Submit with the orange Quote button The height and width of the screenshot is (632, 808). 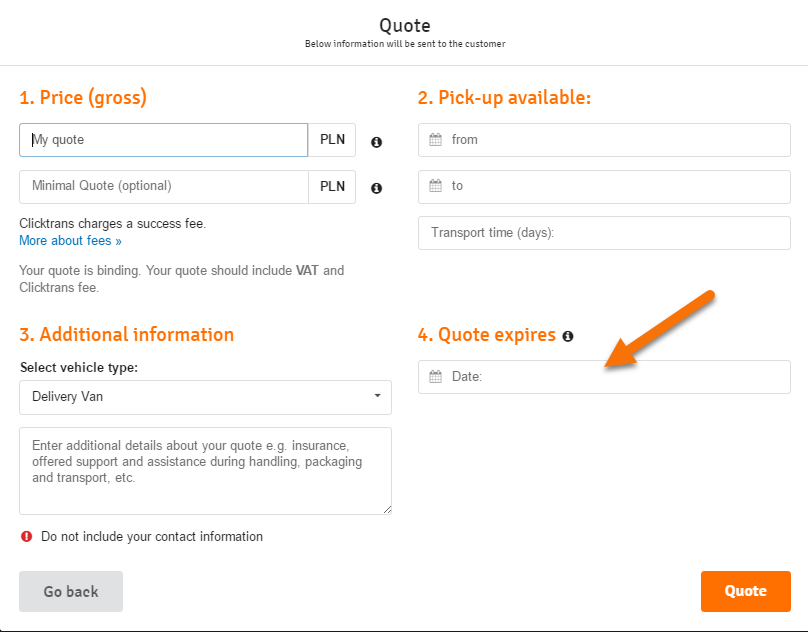[745, 591]
